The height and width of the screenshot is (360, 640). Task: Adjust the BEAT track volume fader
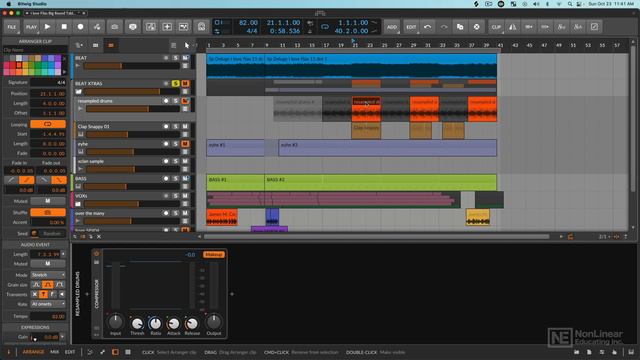(x=131, y=66)
